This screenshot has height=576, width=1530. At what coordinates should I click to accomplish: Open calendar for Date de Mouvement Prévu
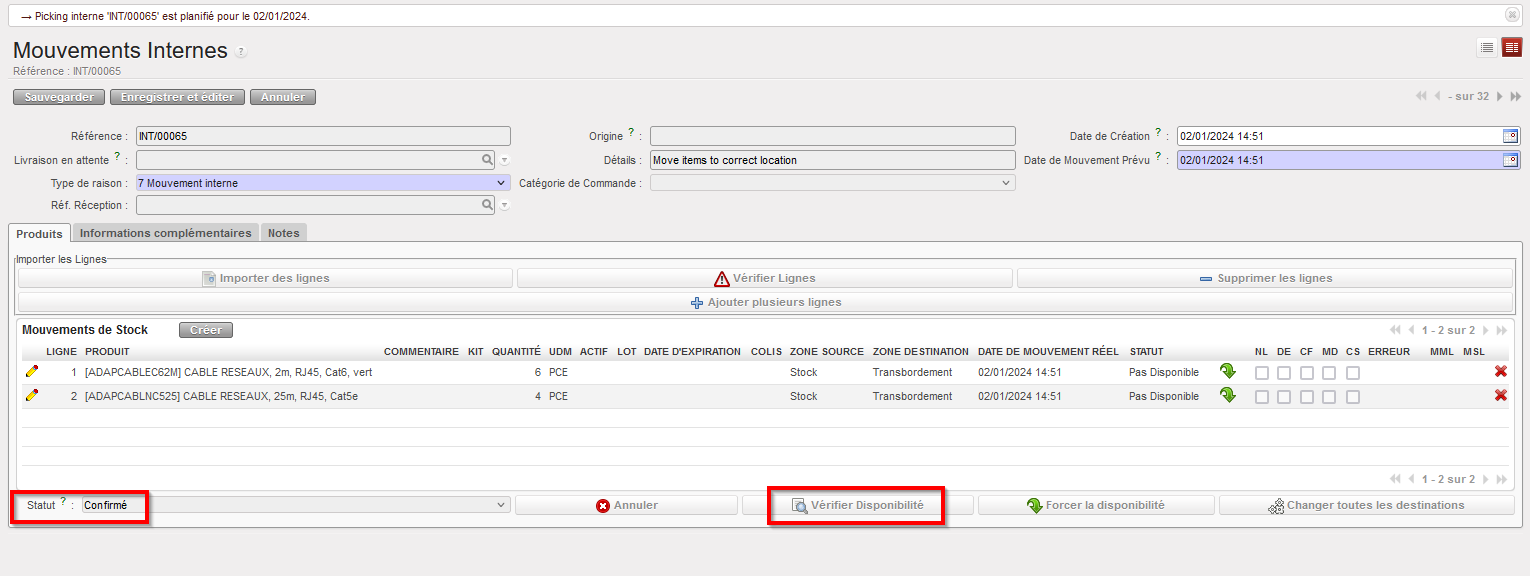1510,160
